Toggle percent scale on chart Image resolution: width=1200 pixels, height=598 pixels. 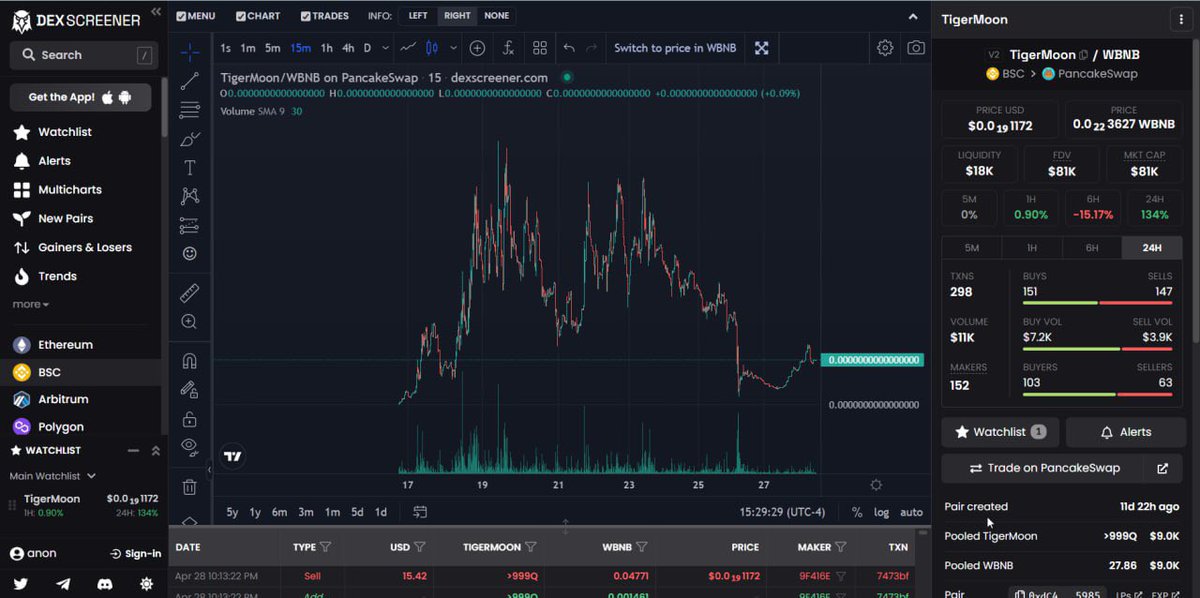click(857, 512)
